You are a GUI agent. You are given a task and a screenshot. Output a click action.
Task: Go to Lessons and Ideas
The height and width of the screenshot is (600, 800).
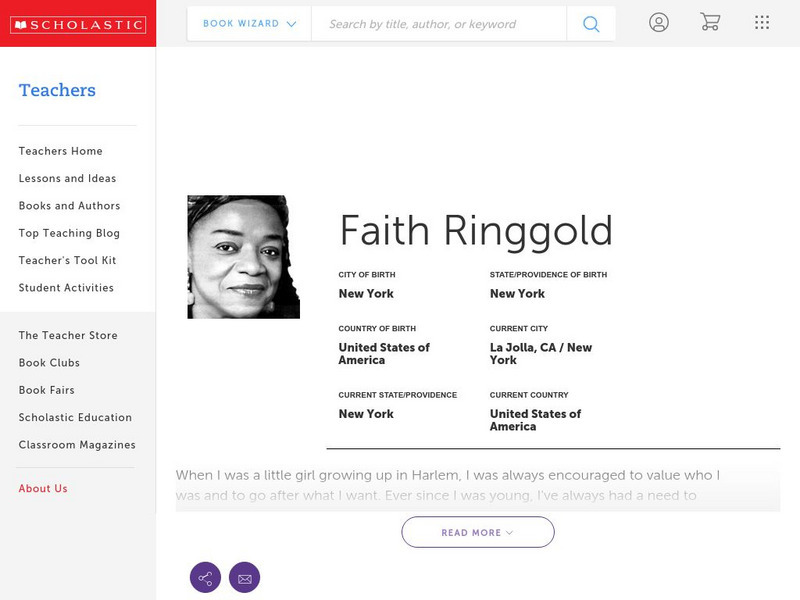click(67, 179)
